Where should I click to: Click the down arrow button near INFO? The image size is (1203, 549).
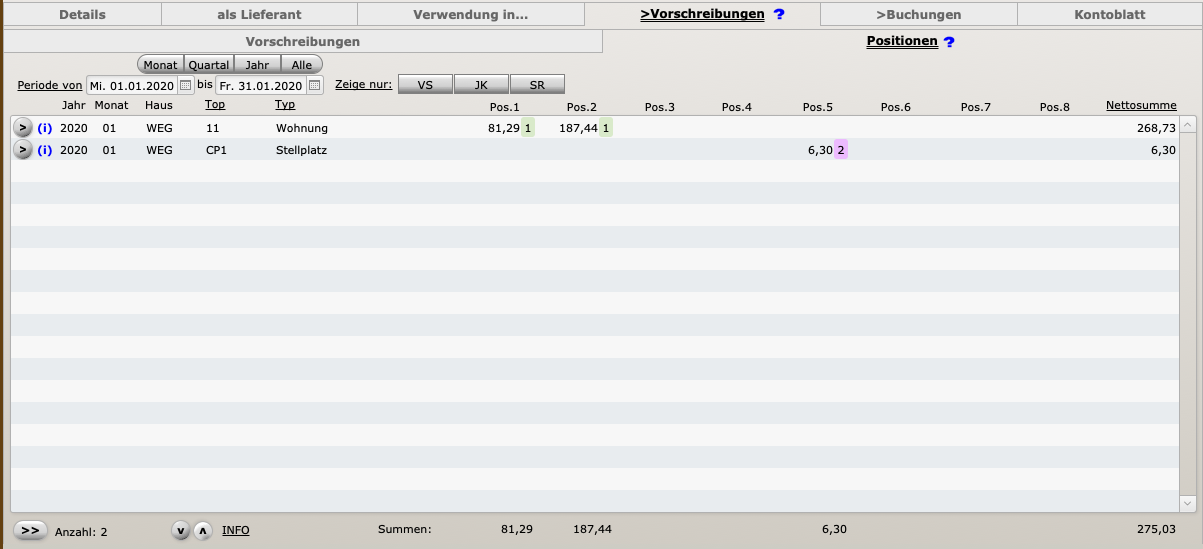point(181,531)
